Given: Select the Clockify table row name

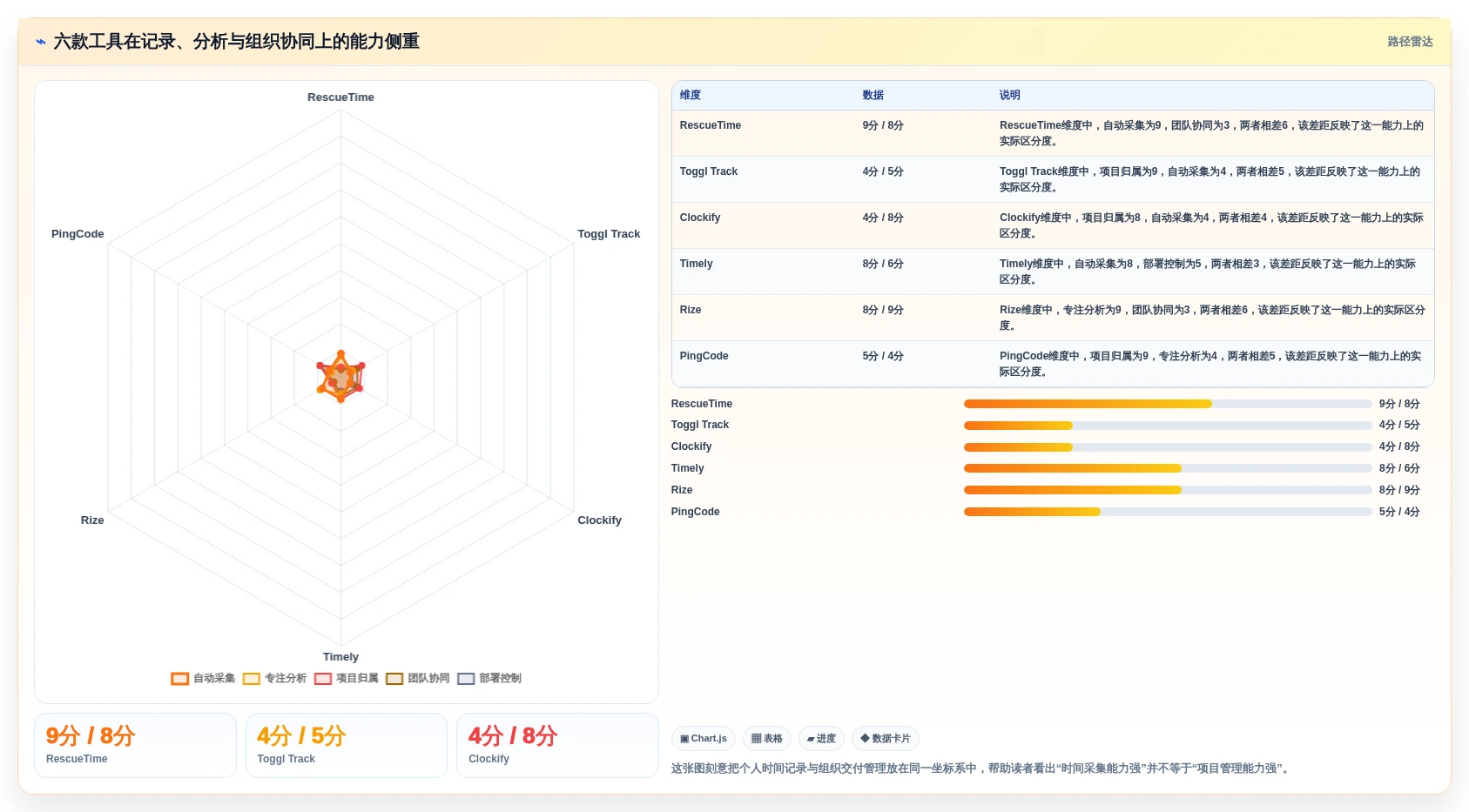Looking at the screenshot, I should tap(700, 218).
